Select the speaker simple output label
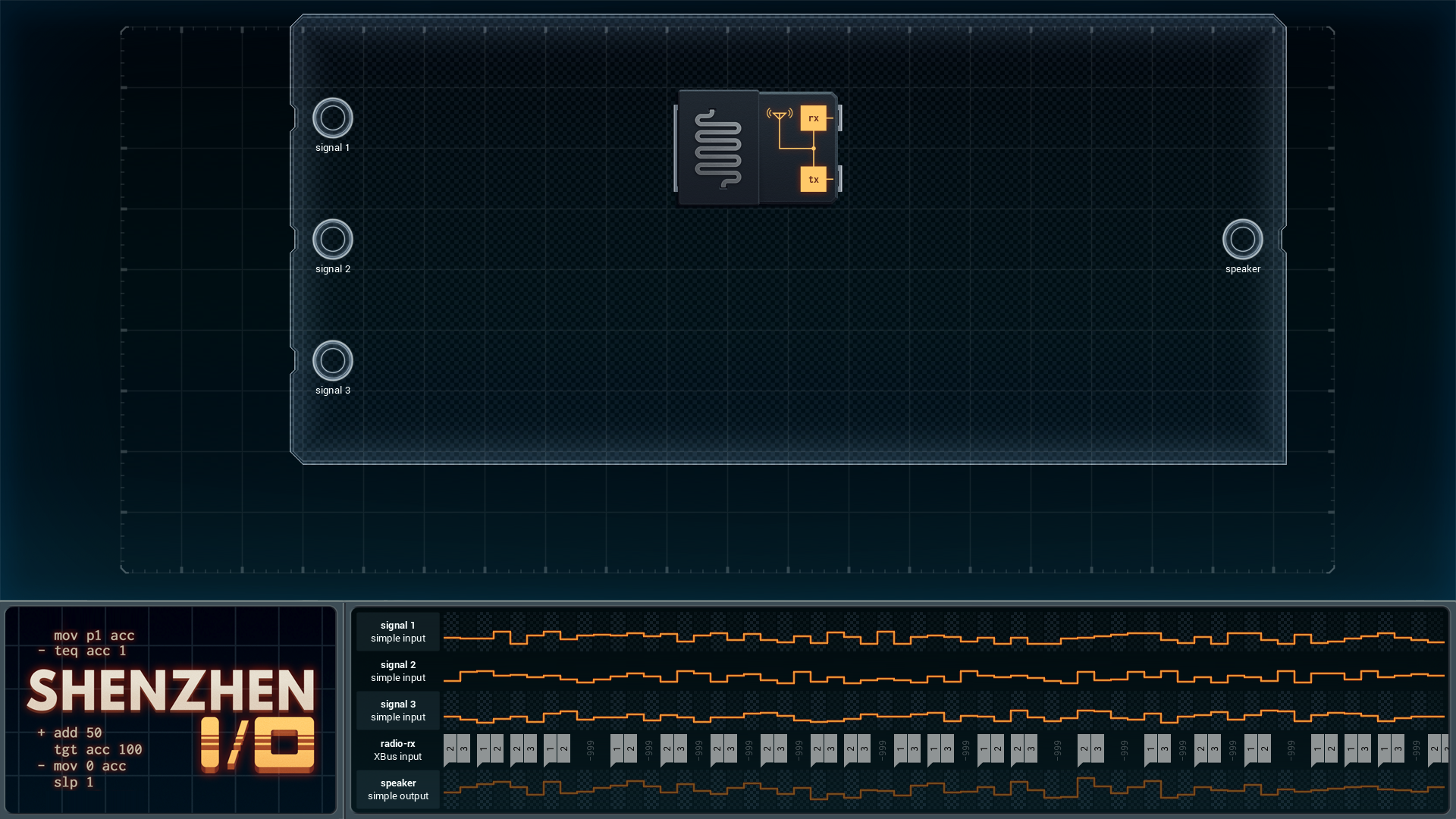Screen dimensions: 1456x819 [x=398, y=789]
